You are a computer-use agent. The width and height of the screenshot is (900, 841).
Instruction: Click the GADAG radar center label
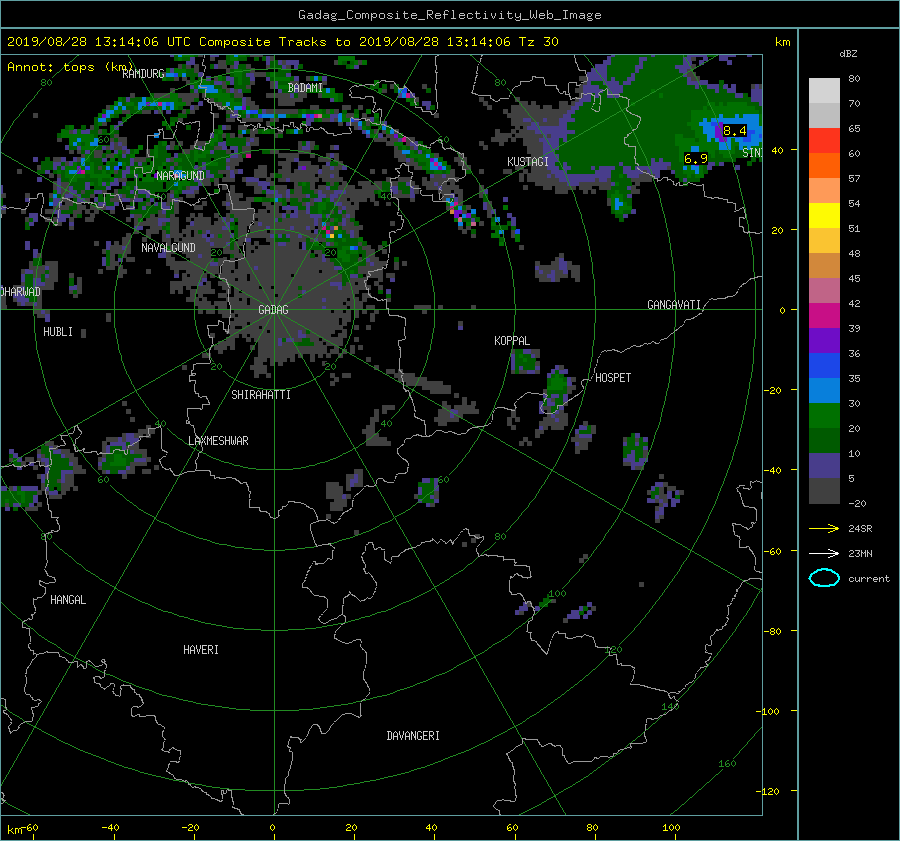click(x=273, y=310)
